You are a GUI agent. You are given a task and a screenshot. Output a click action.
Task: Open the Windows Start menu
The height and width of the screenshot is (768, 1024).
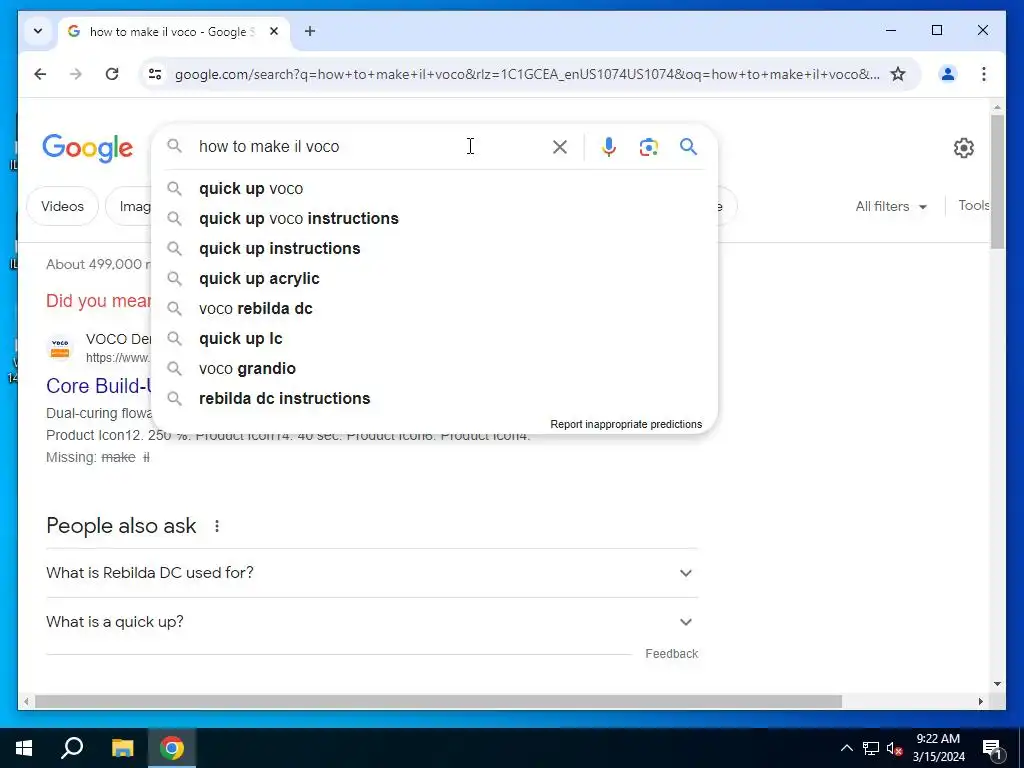pos(24,748)
